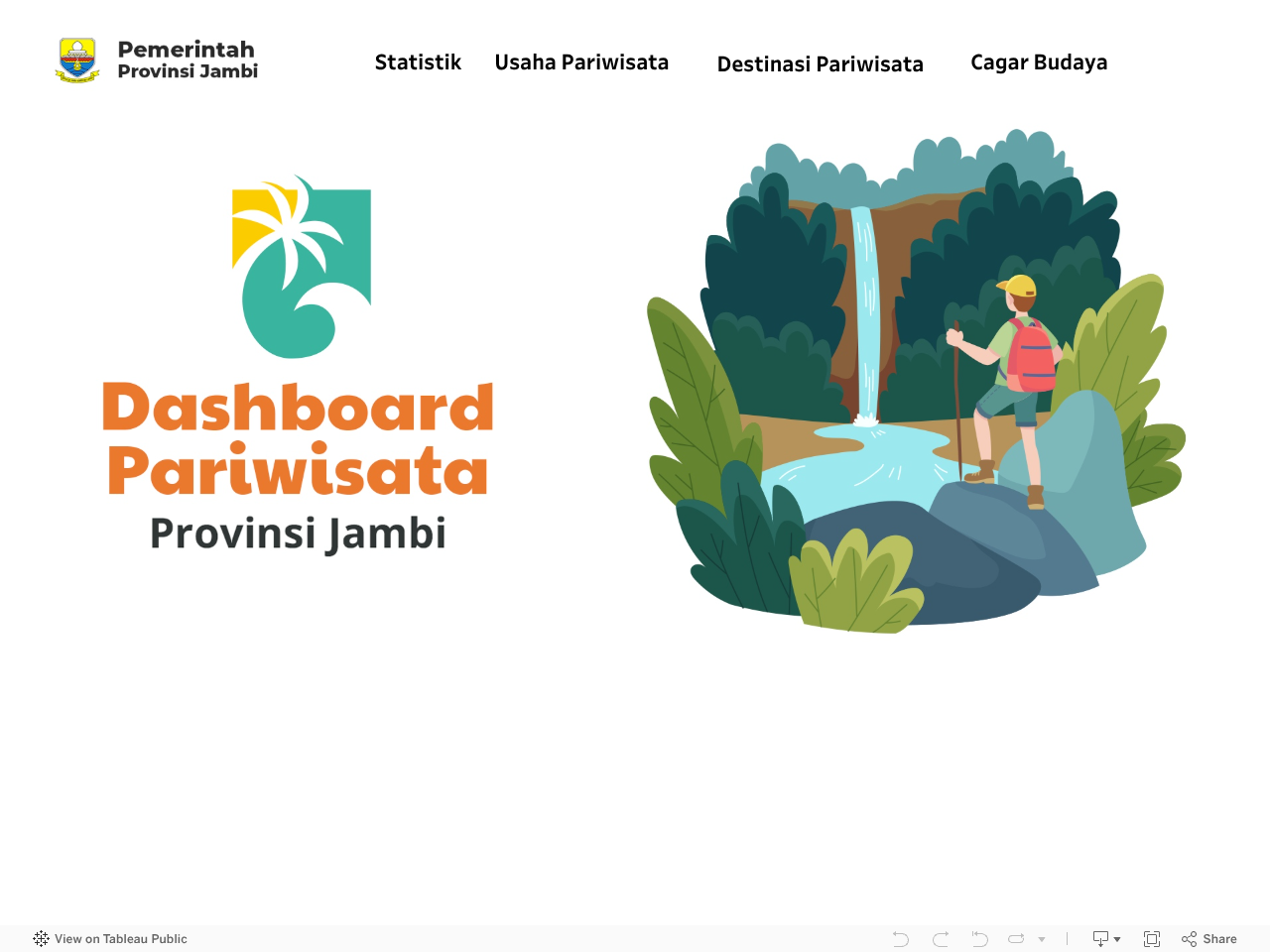This screenshot has height=952, width=1270.
Task: Click the Pemerintah Provinsi Jambi header text
Action: click(188, 59)
